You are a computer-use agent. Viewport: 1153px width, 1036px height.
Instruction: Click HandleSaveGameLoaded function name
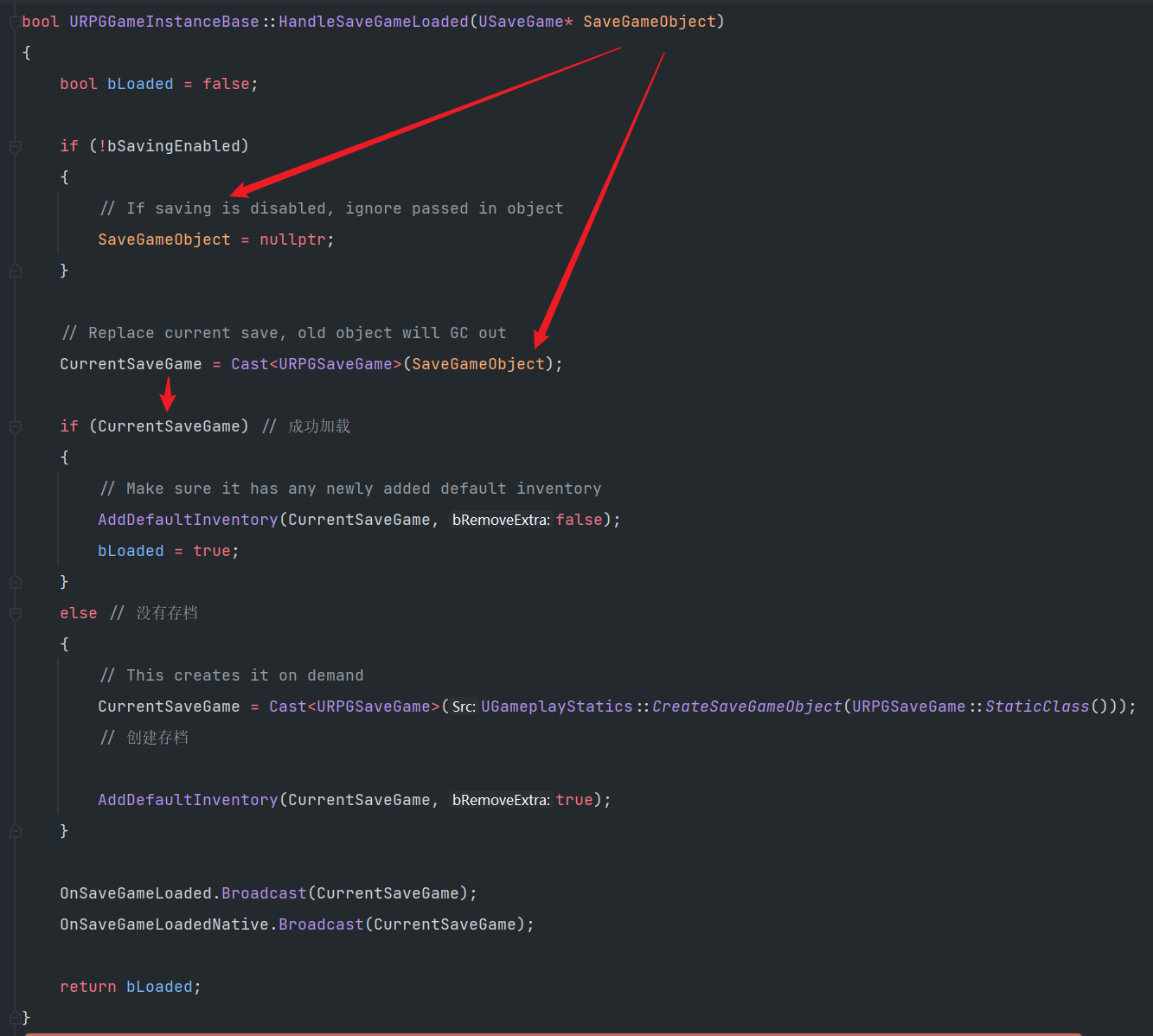(x=374, y=22)
